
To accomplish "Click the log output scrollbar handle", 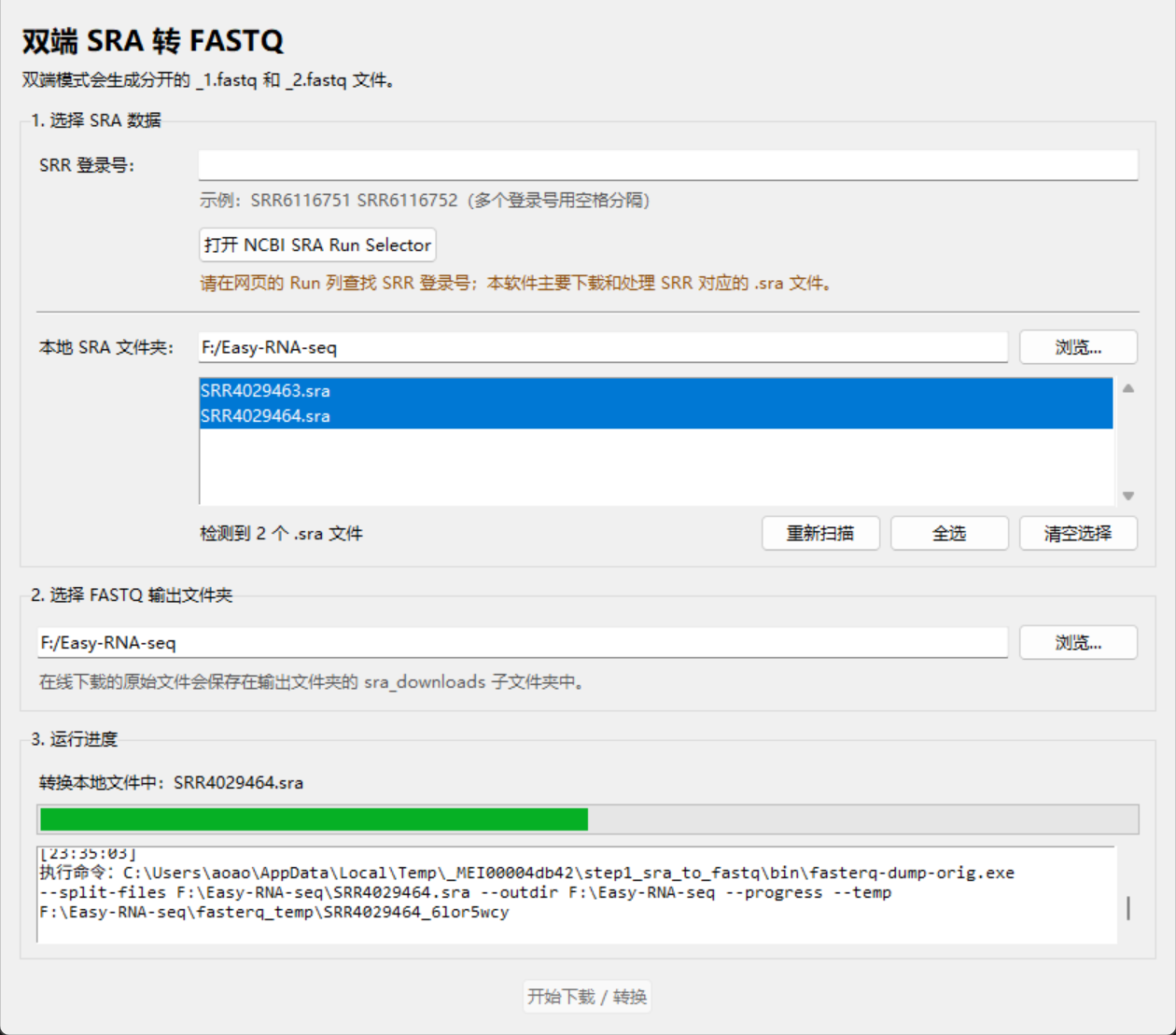I will click(x=1128, y=908).
